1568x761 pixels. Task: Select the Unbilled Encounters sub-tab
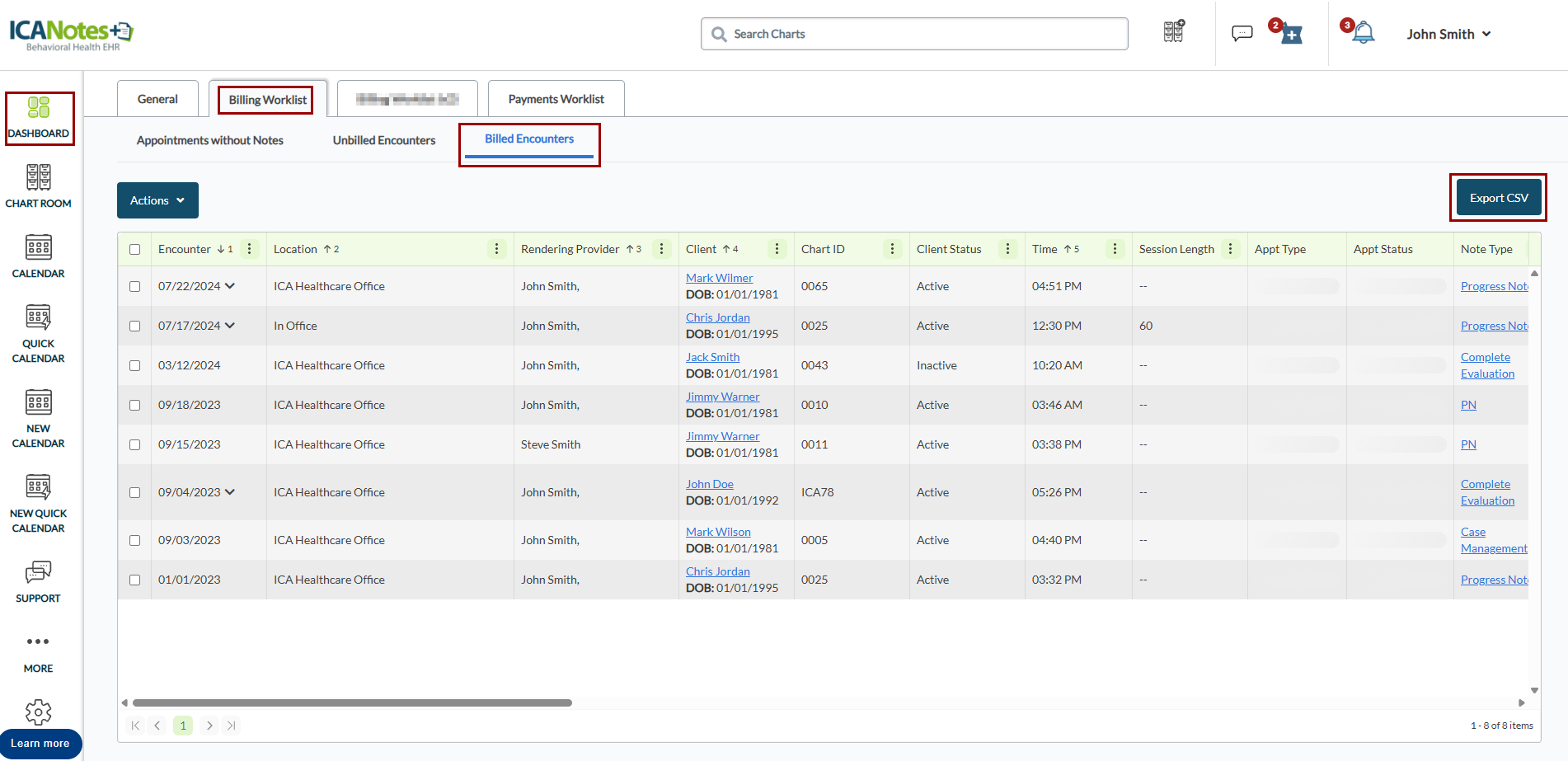point(383,140)
